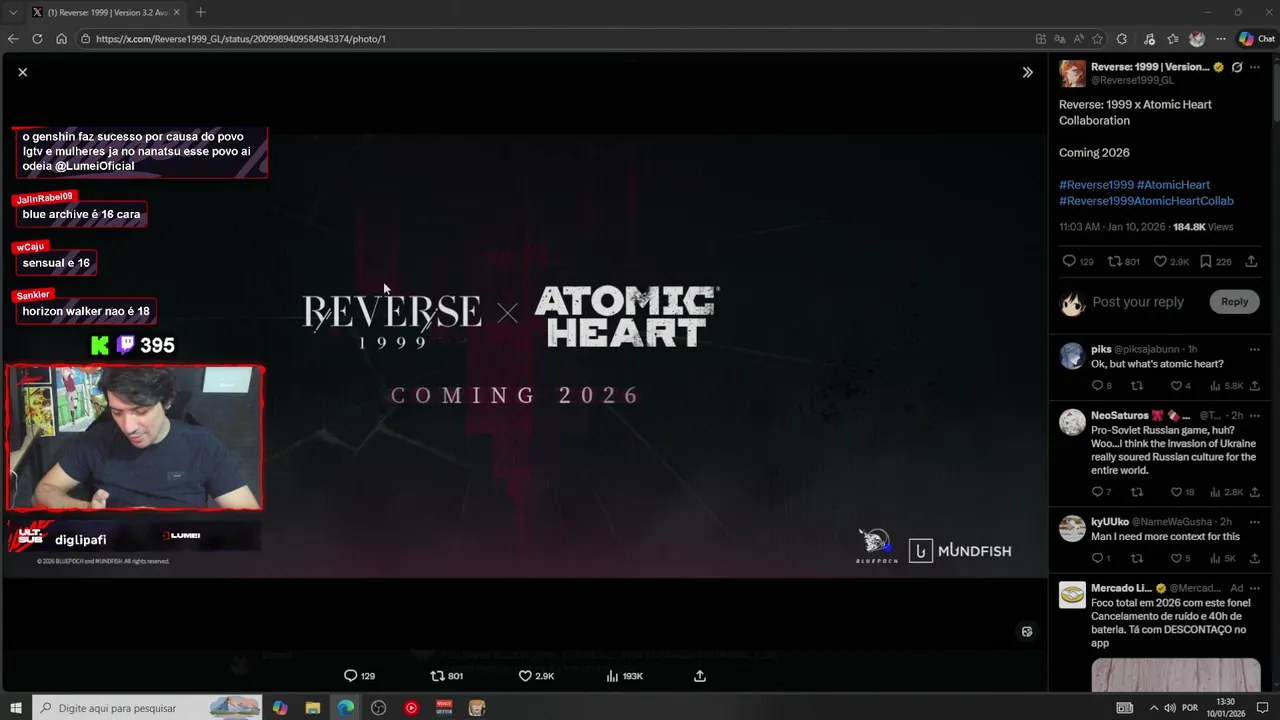Screen dimensions: 1280x720
Task: Click the Reply button
Action: coord(1234,302)
